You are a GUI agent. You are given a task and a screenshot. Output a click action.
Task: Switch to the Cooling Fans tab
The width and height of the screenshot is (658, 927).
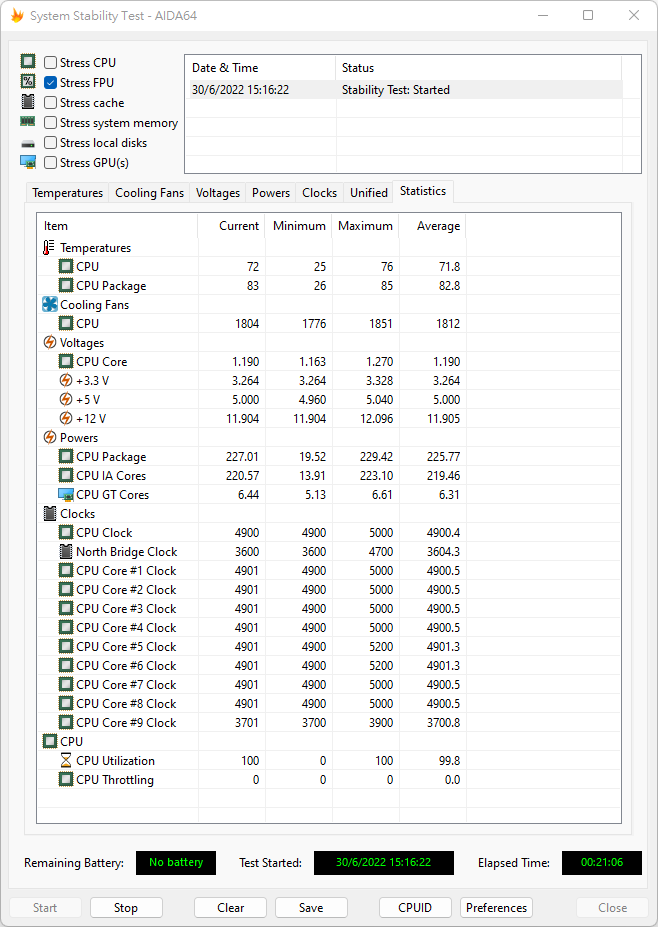[150, 193]
